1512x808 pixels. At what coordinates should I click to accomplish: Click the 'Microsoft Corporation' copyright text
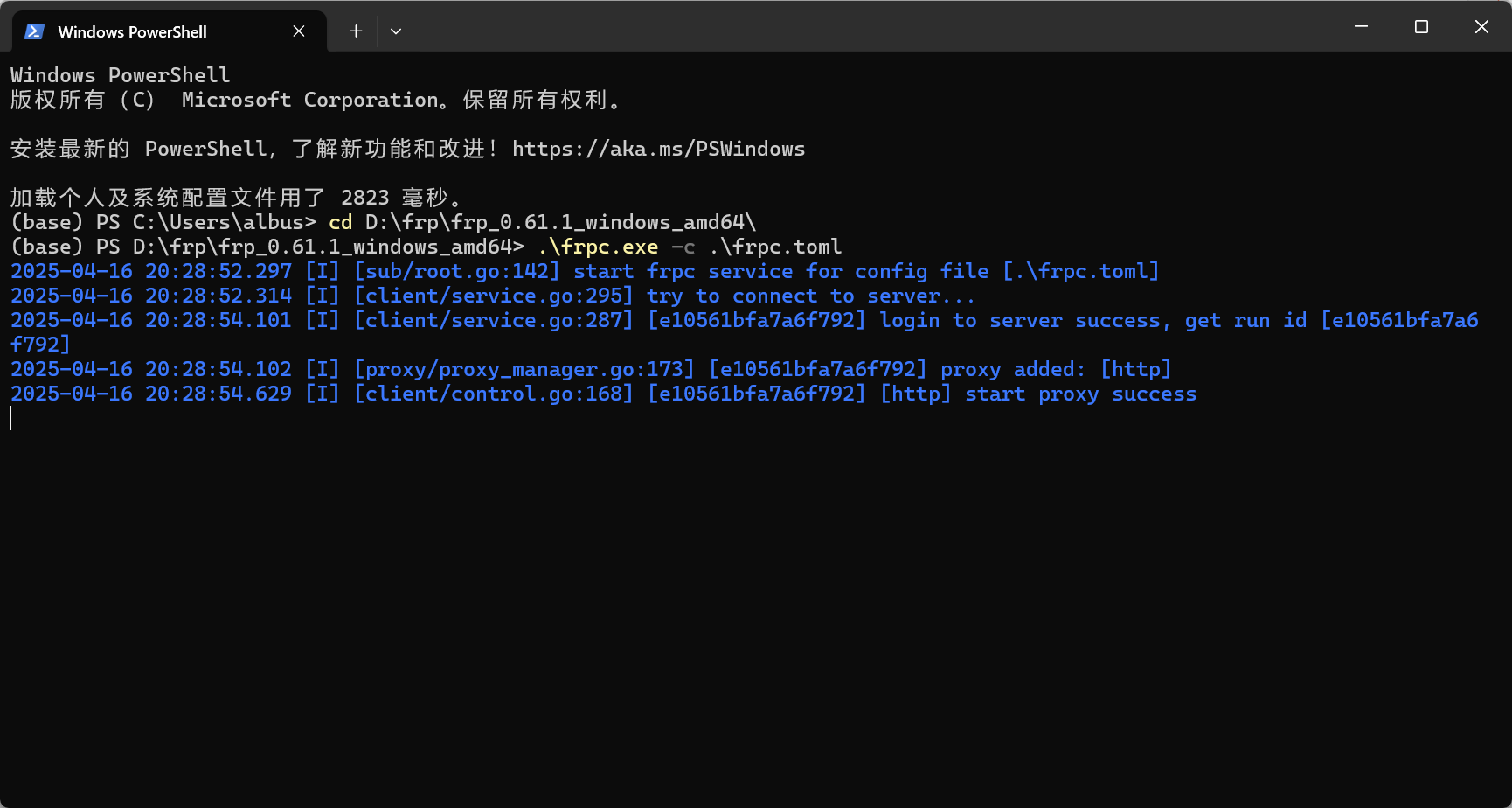pos(310,100)
